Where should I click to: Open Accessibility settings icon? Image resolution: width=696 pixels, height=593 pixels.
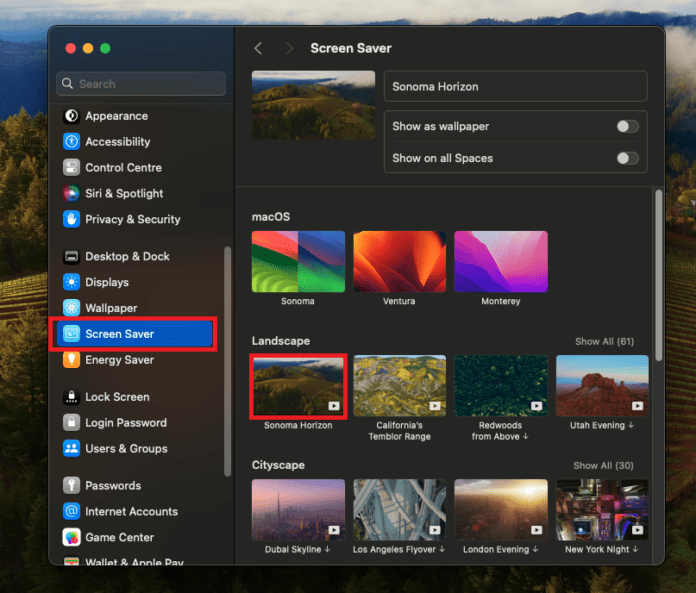point(72,142)
